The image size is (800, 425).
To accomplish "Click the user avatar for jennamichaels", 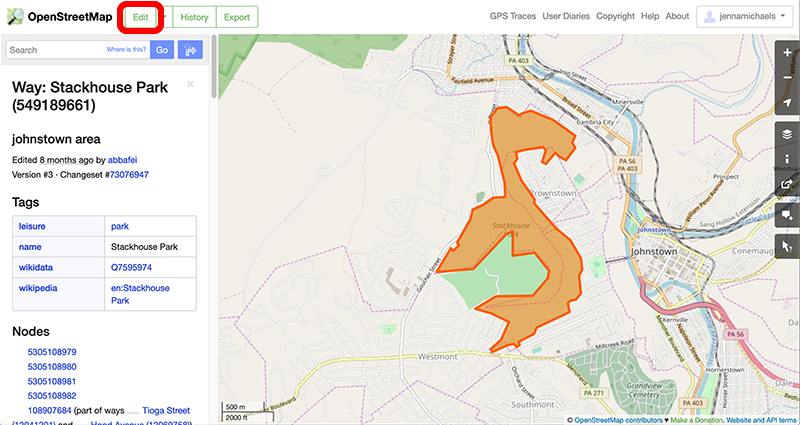I will tap(709, 17).
